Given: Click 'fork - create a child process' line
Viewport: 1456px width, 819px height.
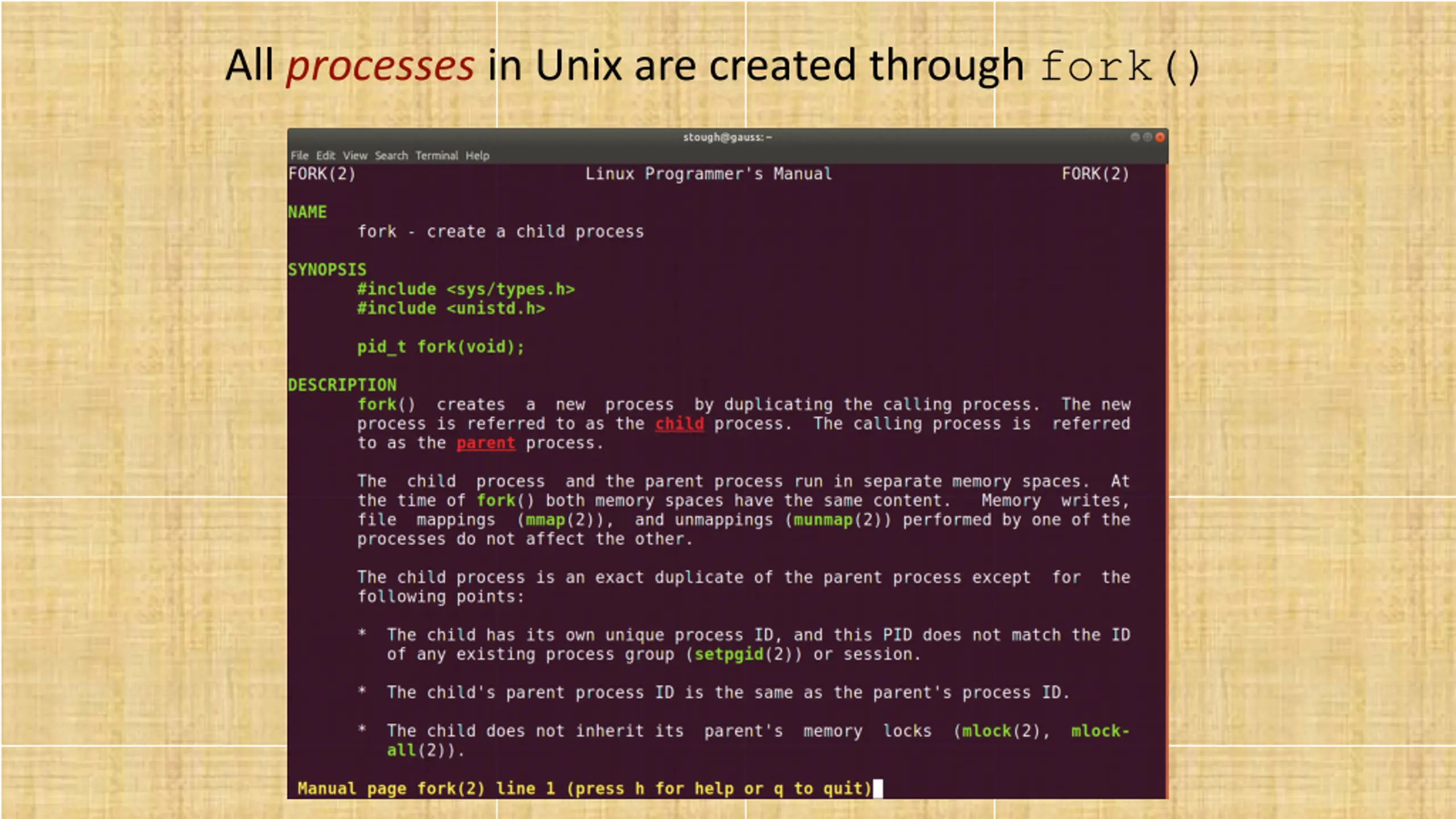Looking at the screenshot, I should pos(500,232).
